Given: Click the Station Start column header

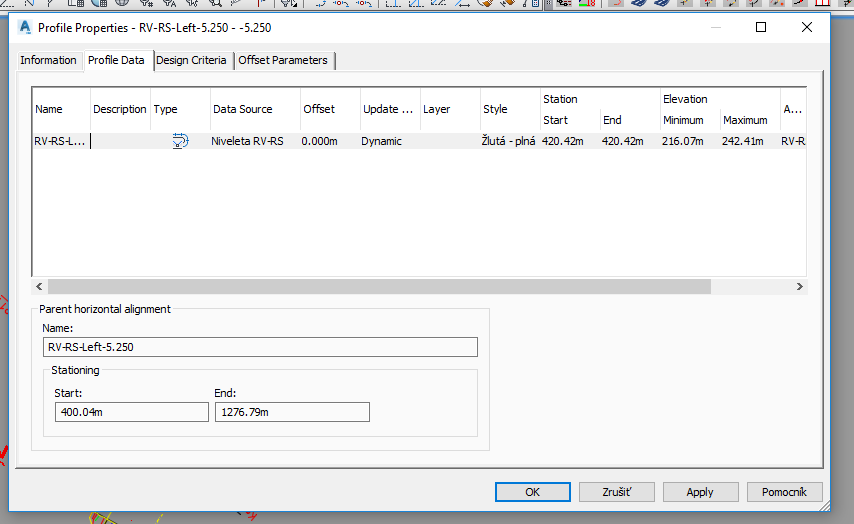Looking at the screenshot, I should [570, 120].
